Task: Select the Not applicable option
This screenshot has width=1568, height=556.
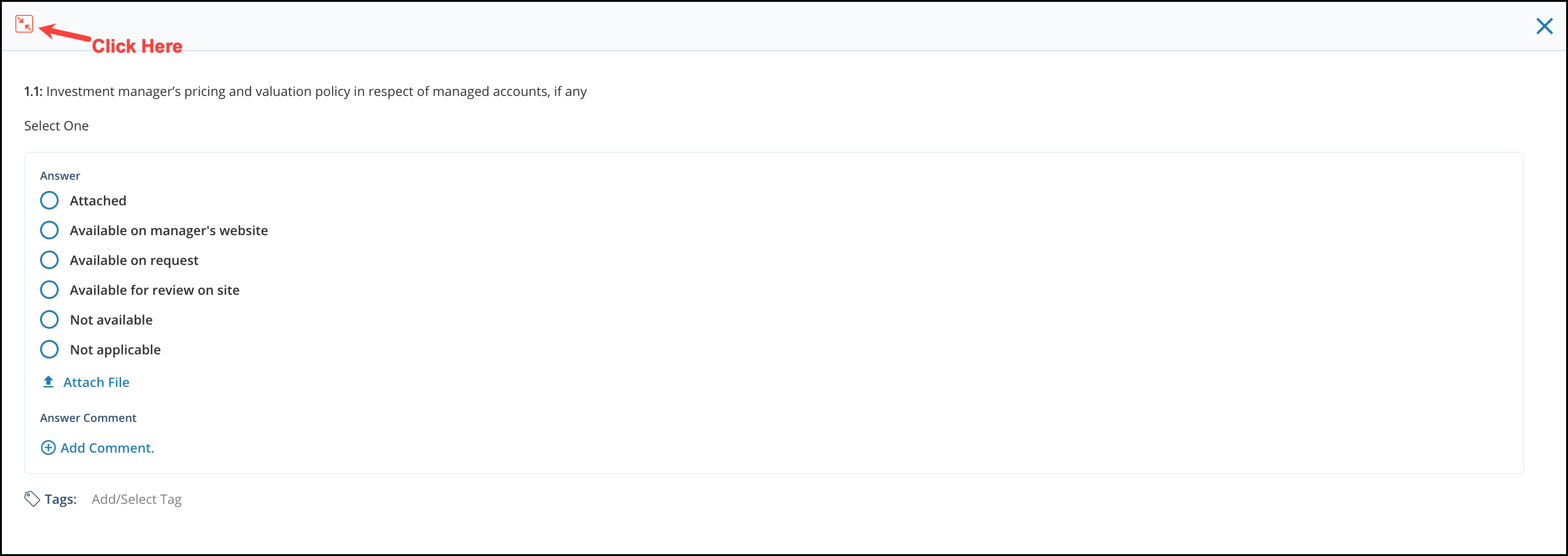Action: pyautogui.click(x=49, y=349)
